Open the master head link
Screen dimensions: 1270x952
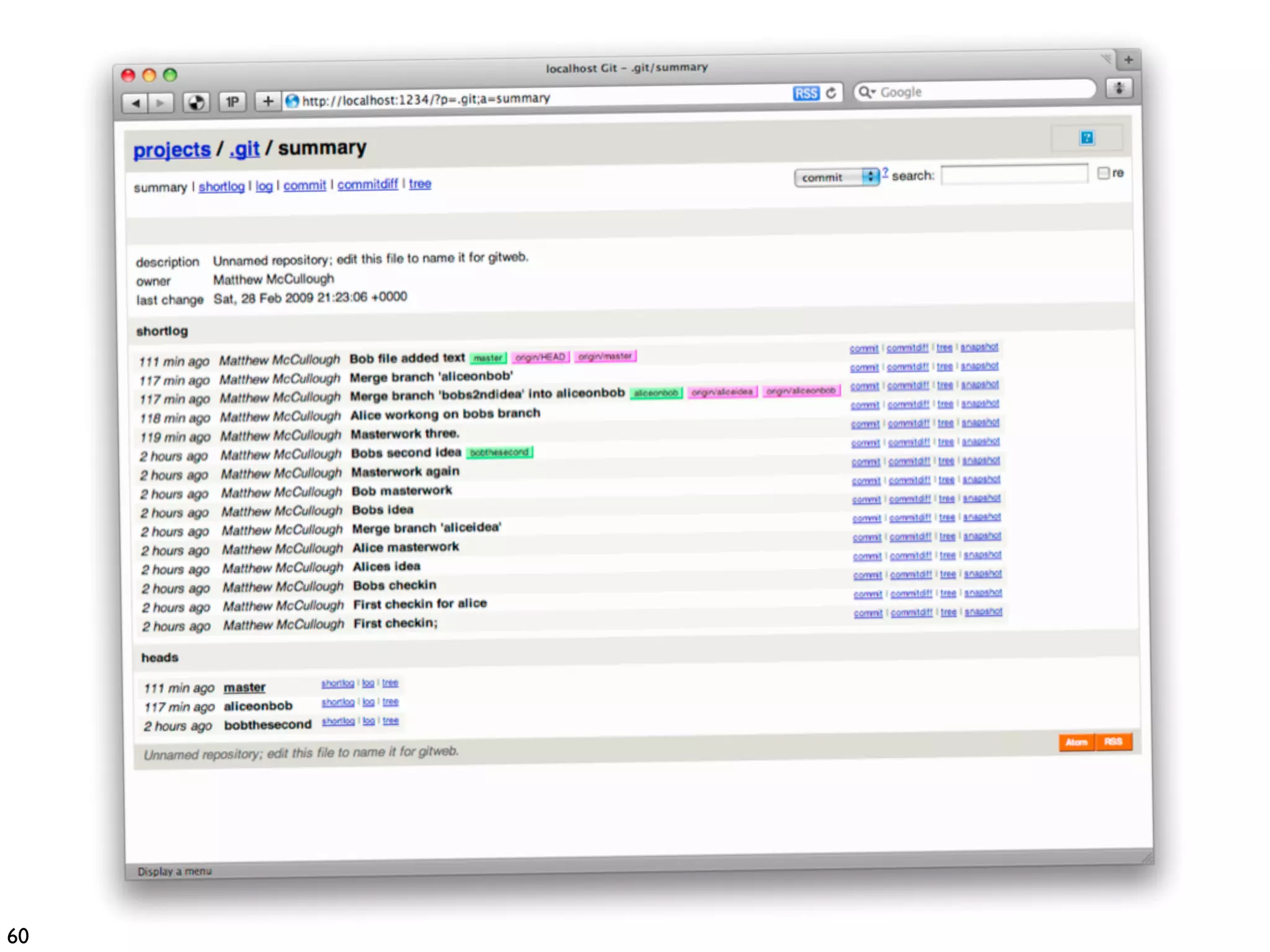[x=244, y=687]
